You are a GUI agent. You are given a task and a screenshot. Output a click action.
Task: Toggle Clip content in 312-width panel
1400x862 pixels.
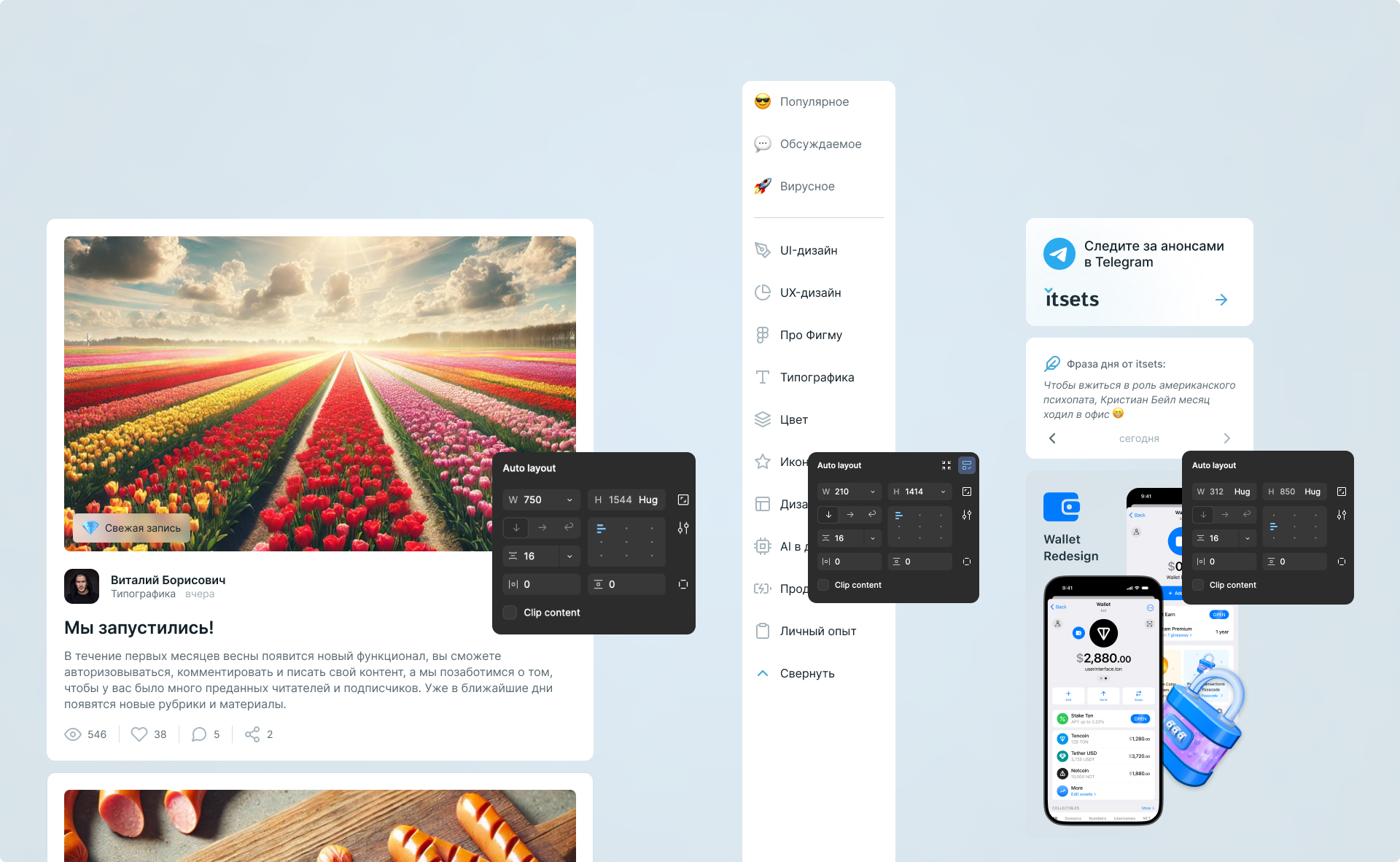coord(1198,585)
